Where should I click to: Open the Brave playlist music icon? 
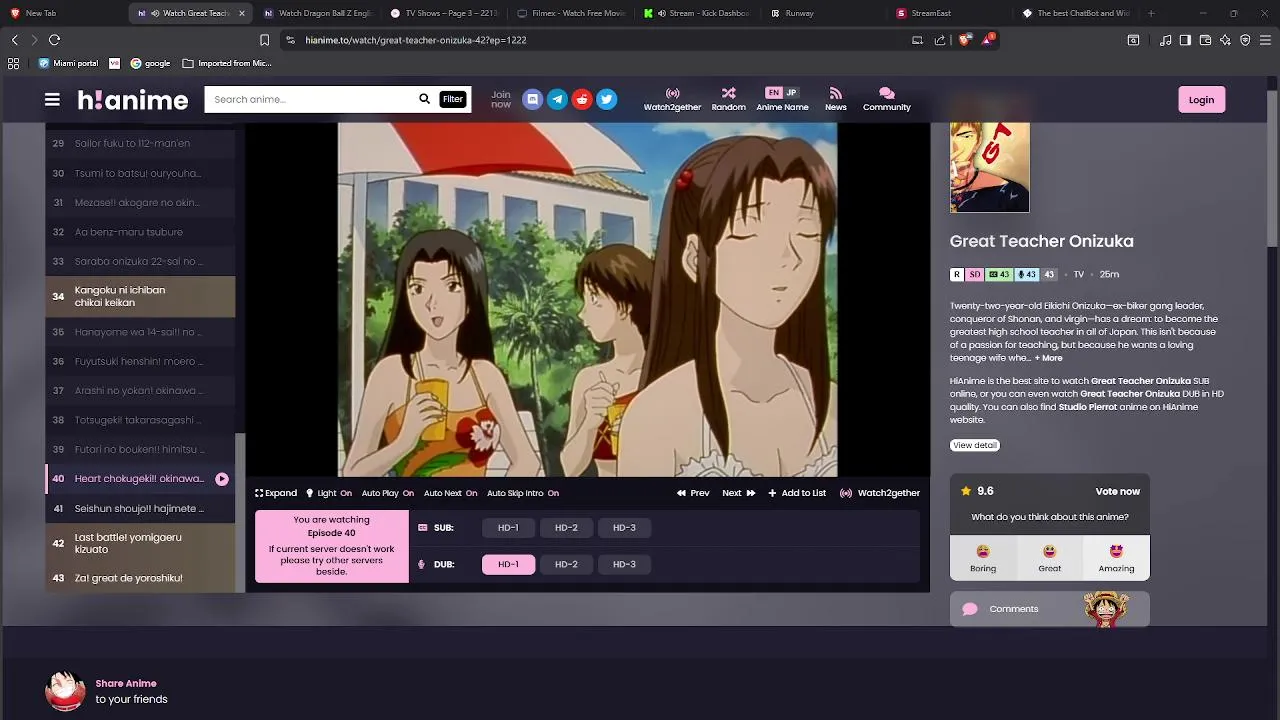coord(1166,40)
